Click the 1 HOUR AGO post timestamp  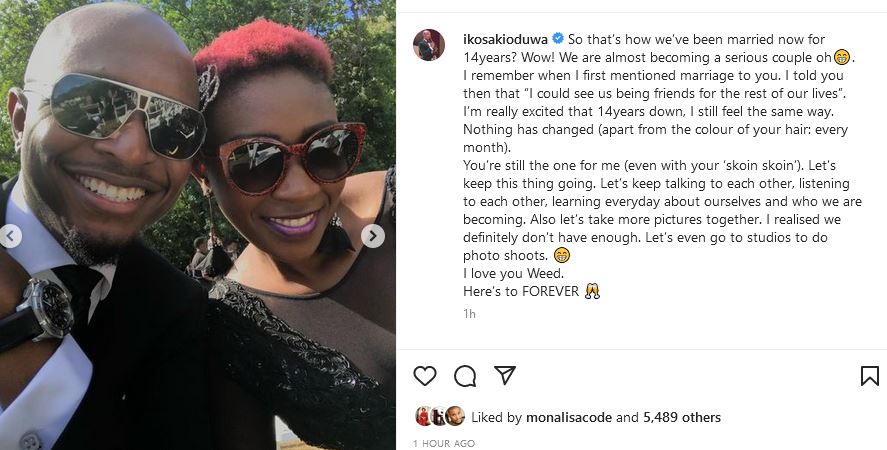tap(444, 443)
